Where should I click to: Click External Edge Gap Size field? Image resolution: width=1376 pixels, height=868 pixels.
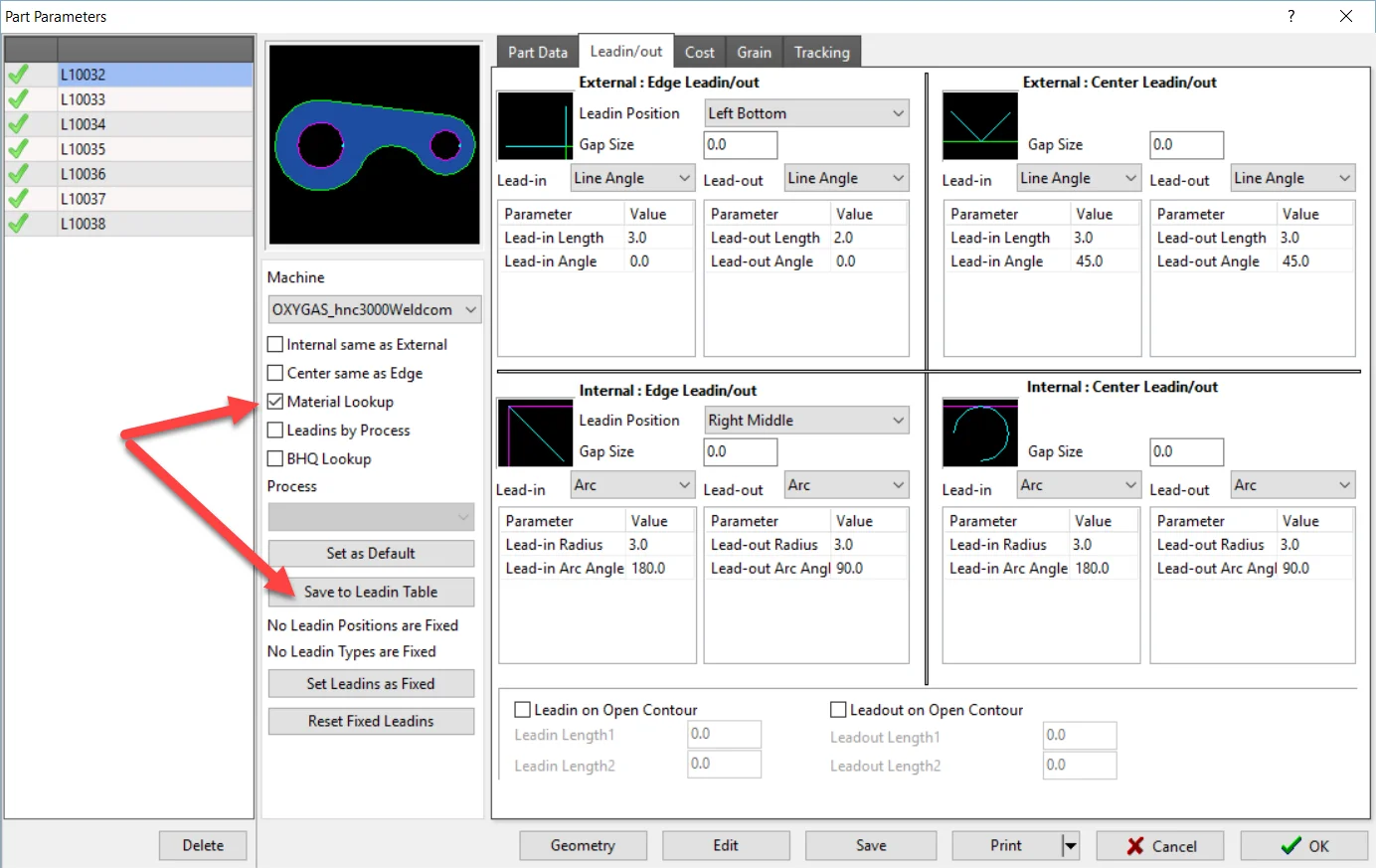740,145
